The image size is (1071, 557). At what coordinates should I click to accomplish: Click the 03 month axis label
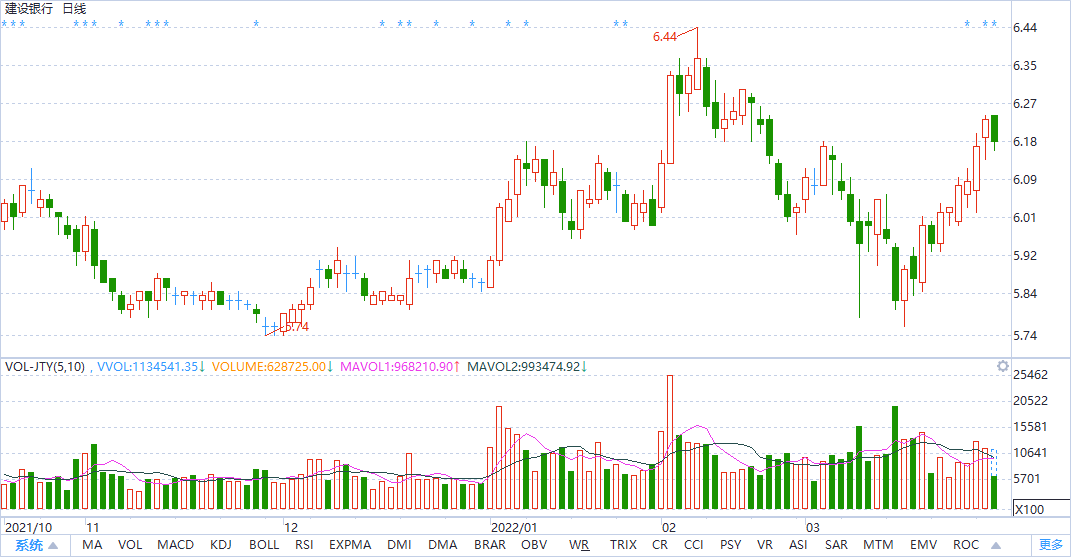click(x=812, y=527)
